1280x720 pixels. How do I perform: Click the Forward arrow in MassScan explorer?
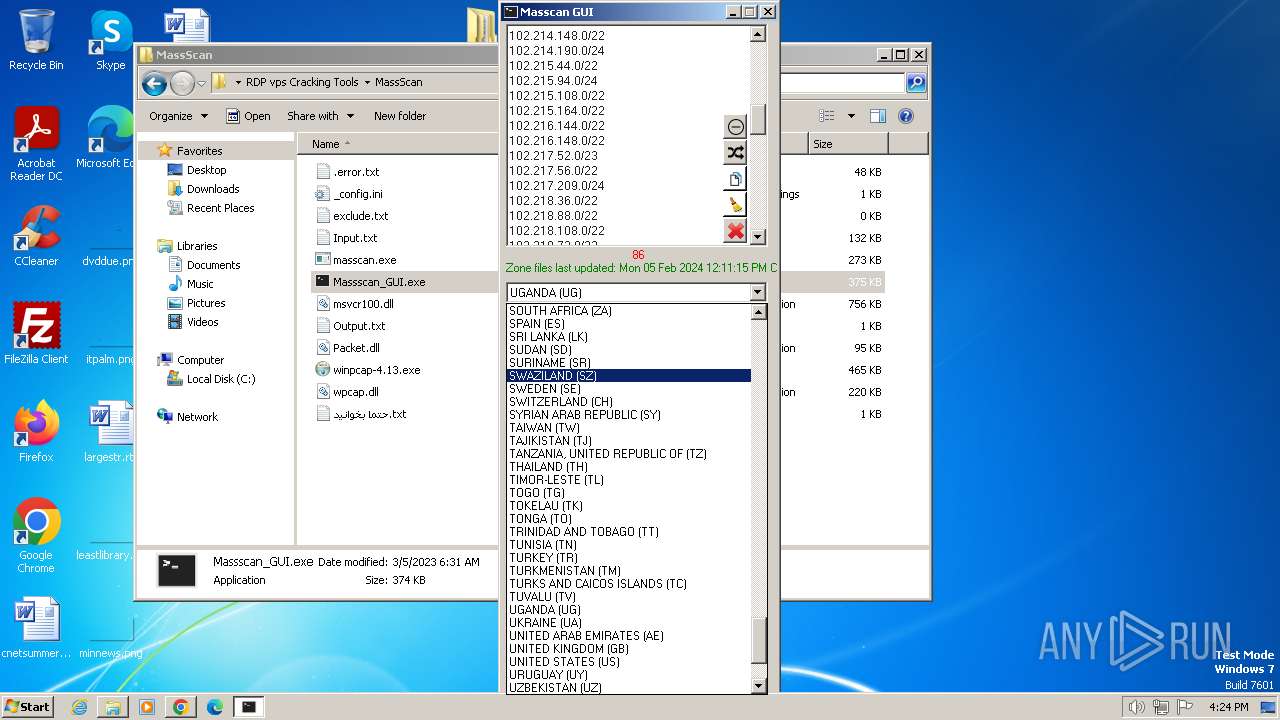click(x=182, y=83)
